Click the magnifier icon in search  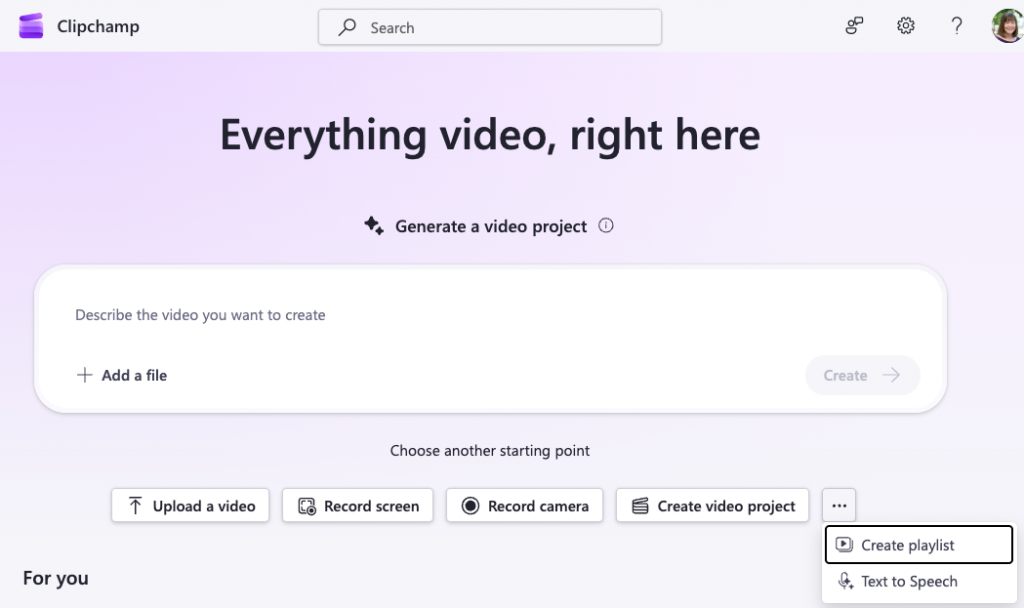click(347, 27)
